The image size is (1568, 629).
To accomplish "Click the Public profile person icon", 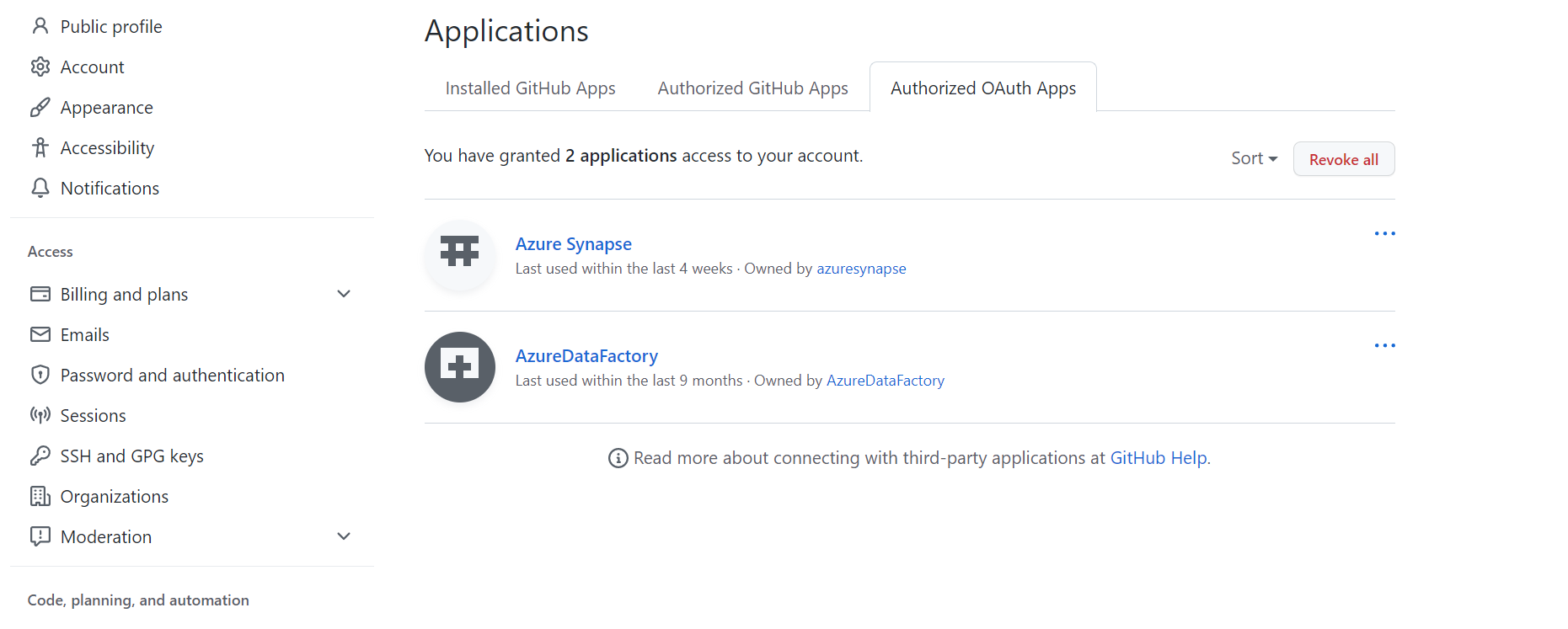I will pyautogui.click(x=40, y=26).
